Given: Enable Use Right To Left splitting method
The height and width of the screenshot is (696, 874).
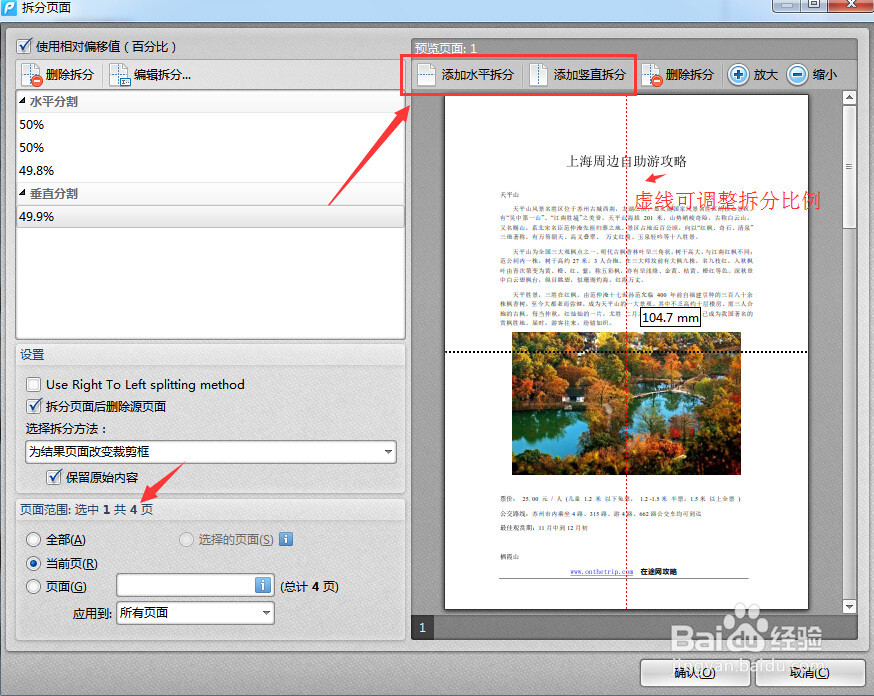Looking at the screenshot, I should 33,384.
